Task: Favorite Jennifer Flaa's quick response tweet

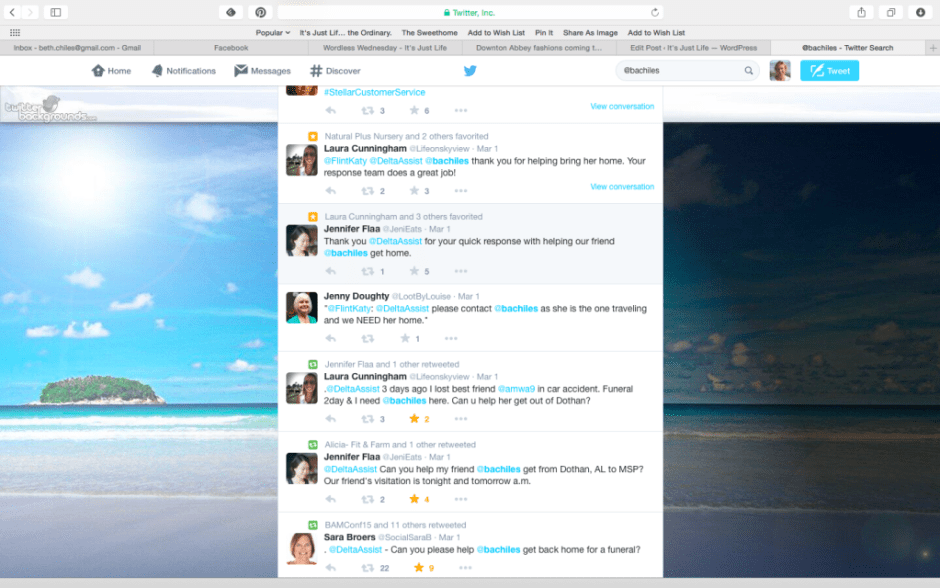Action: [x=414, y=271]
